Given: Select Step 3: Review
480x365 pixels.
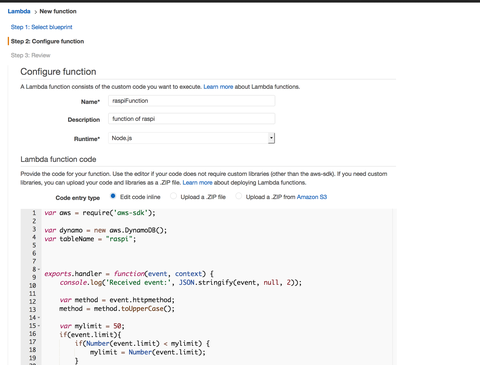Looking at the screenshot, I should tap(30, 55).
